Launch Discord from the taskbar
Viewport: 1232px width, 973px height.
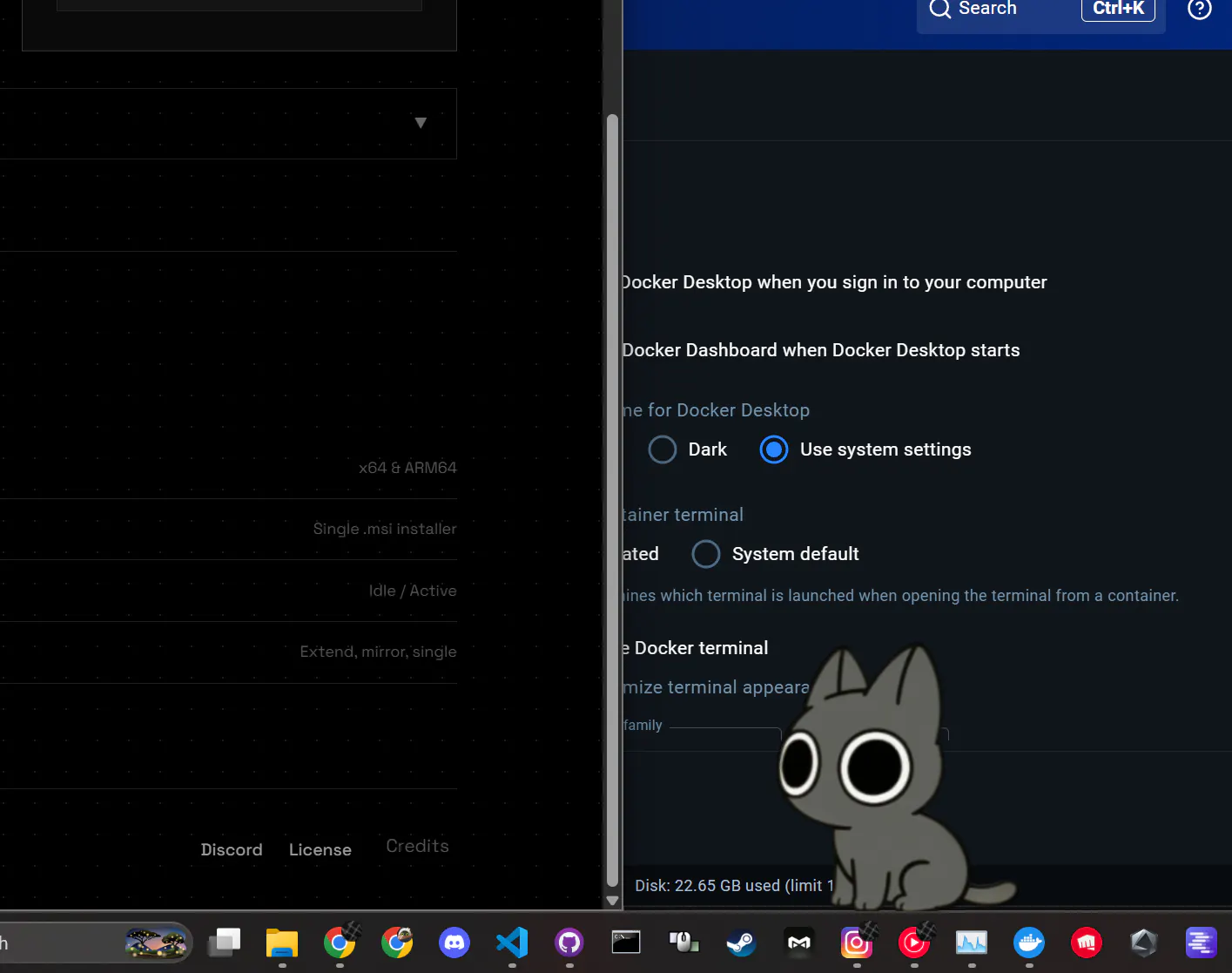pos(454,943)
